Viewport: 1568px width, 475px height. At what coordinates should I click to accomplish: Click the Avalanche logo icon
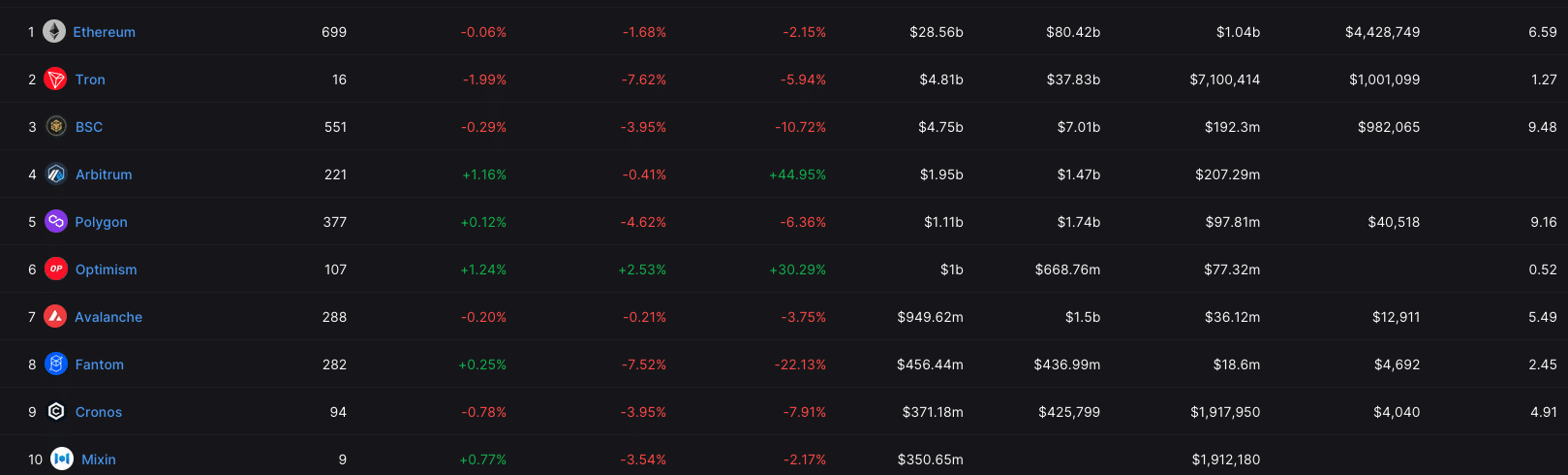tap(56, 317)
